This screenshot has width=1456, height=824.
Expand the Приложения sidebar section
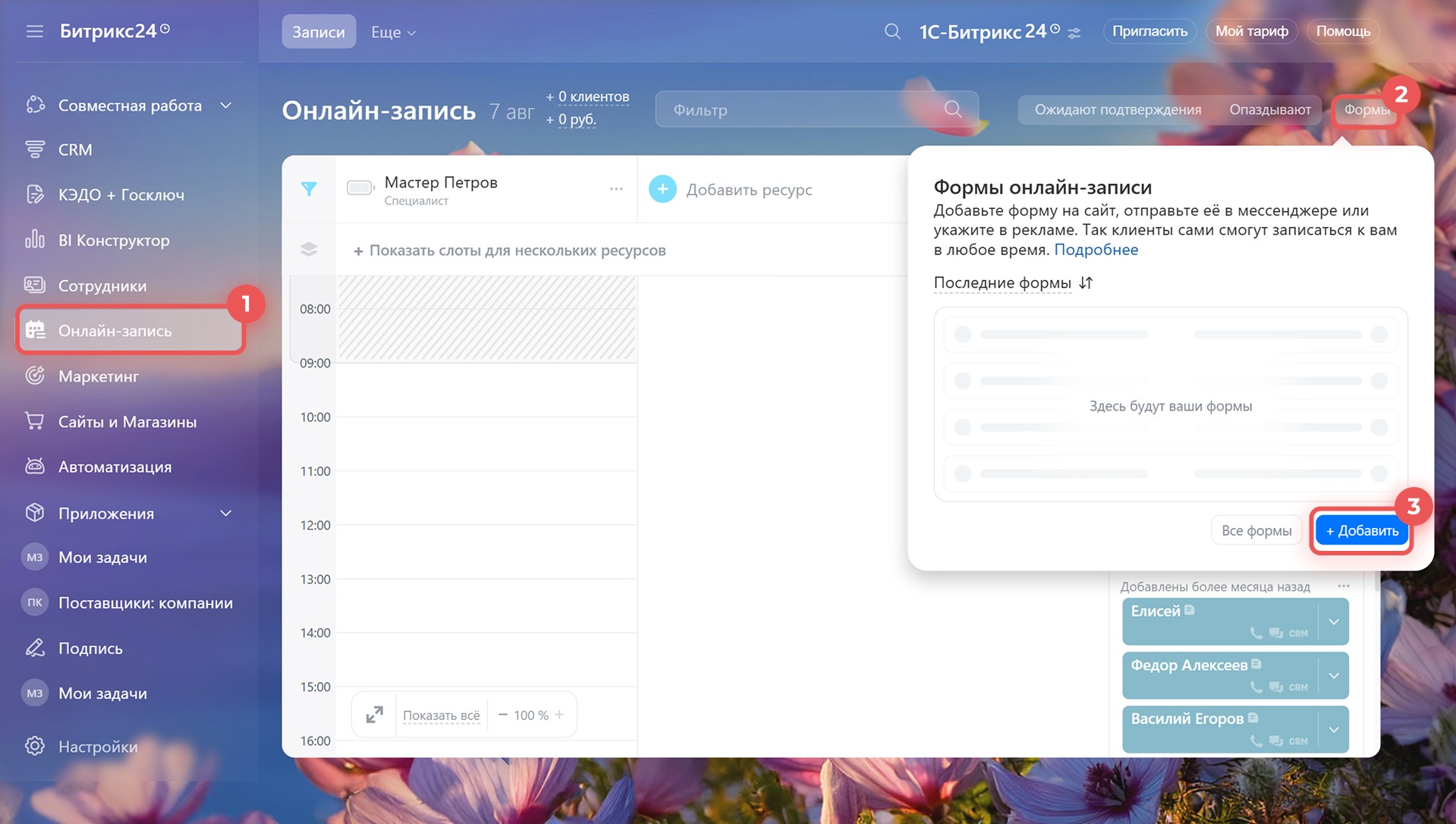pos(225,514)
